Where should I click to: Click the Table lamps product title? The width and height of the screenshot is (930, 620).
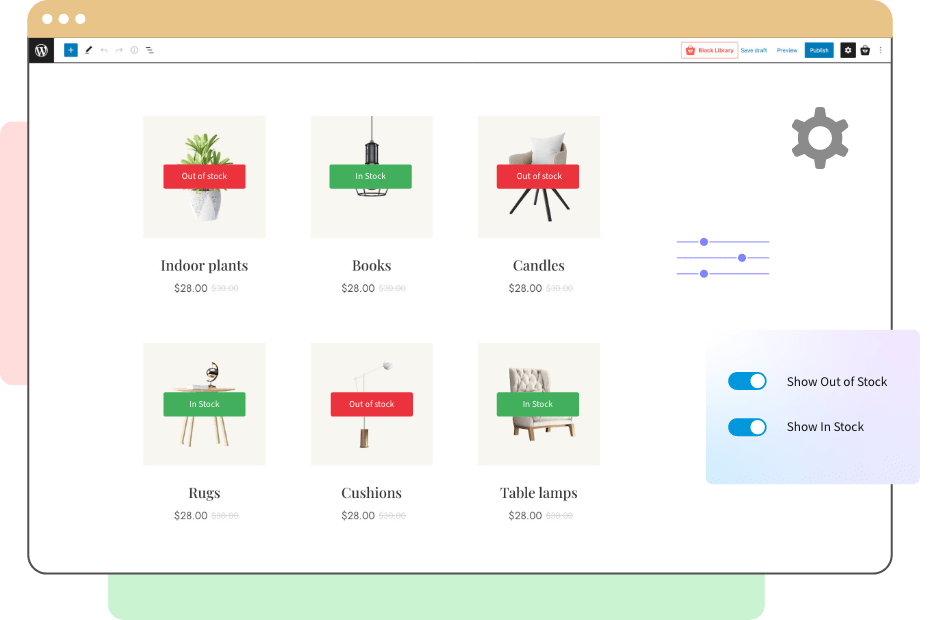click(539, 493)
